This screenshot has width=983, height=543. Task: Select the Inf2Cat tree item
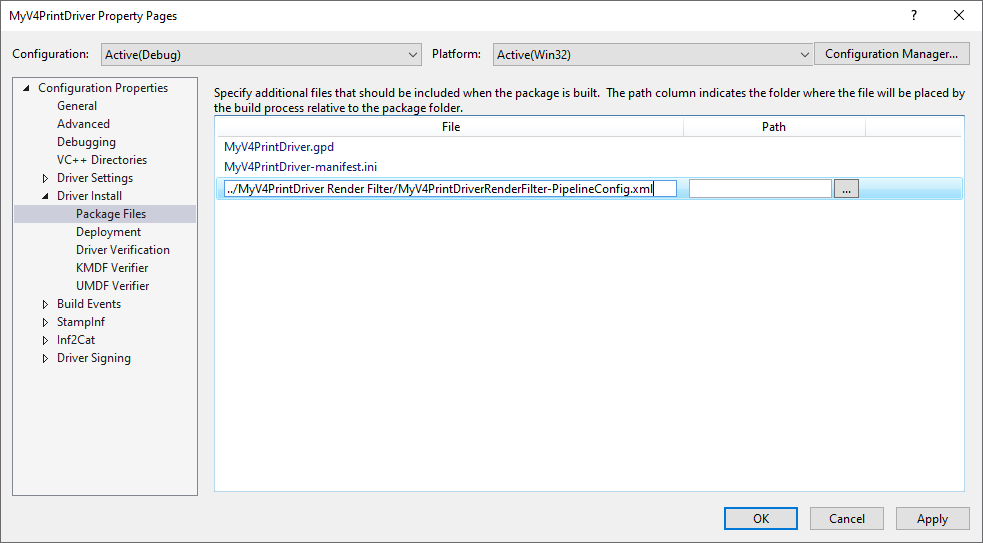(76, 340)
